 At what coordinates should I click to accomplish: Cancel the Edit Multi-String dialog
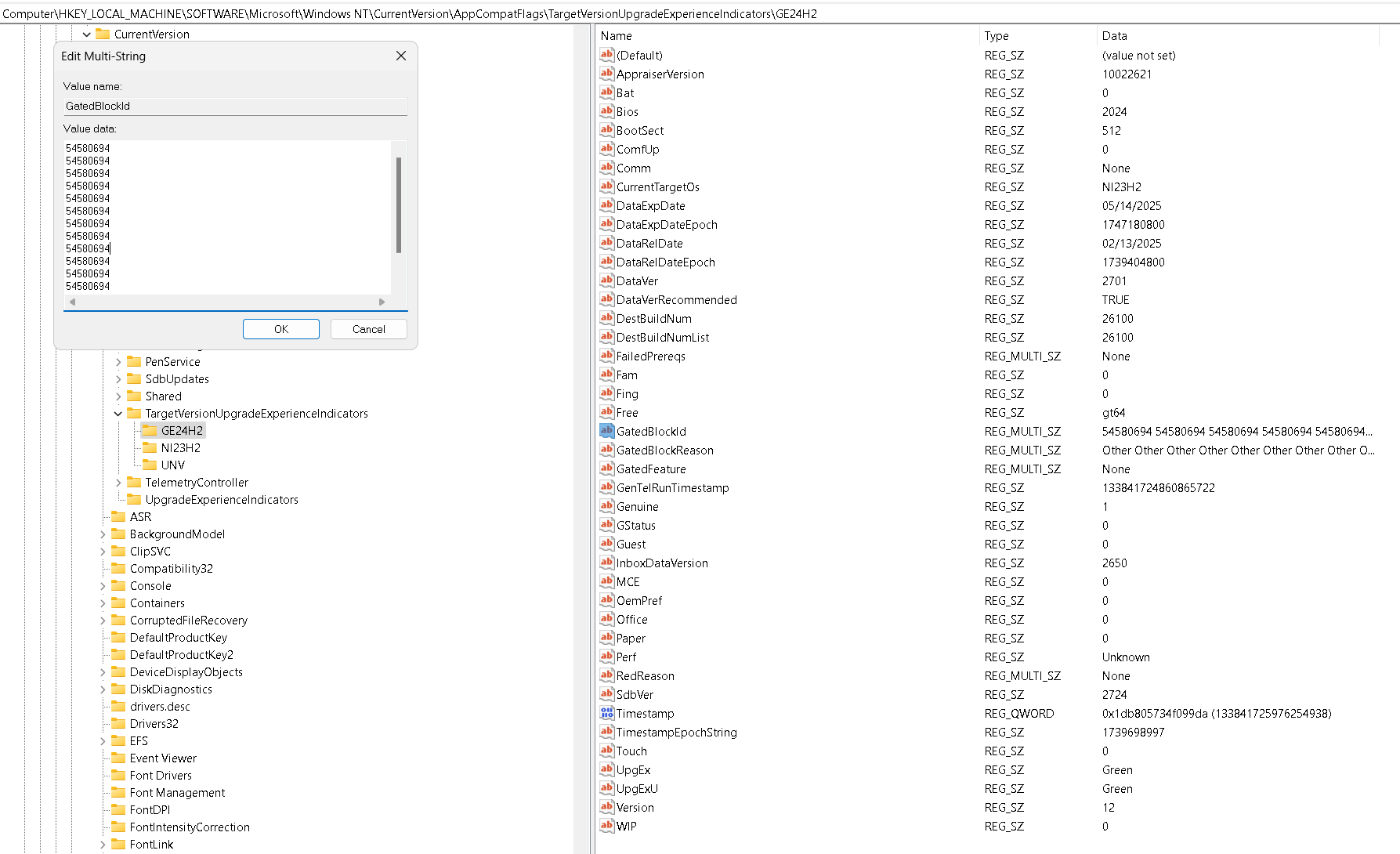(x=369, y=329)
